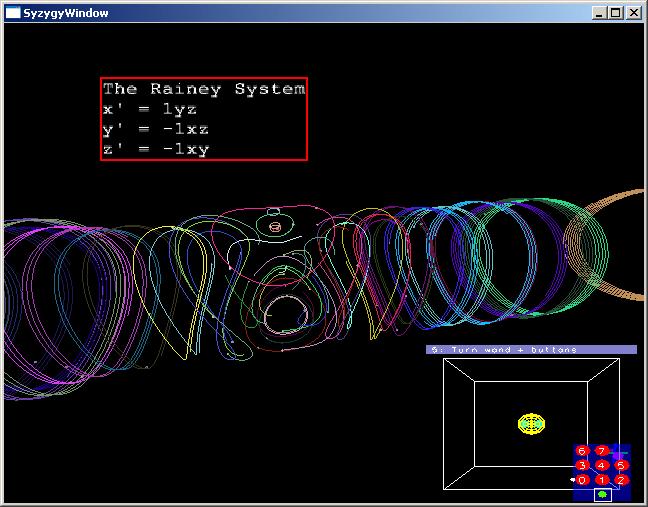Click the x' = 1yz equation line
The width and height of the screenshot is (648, 507).
coord(150,109)
